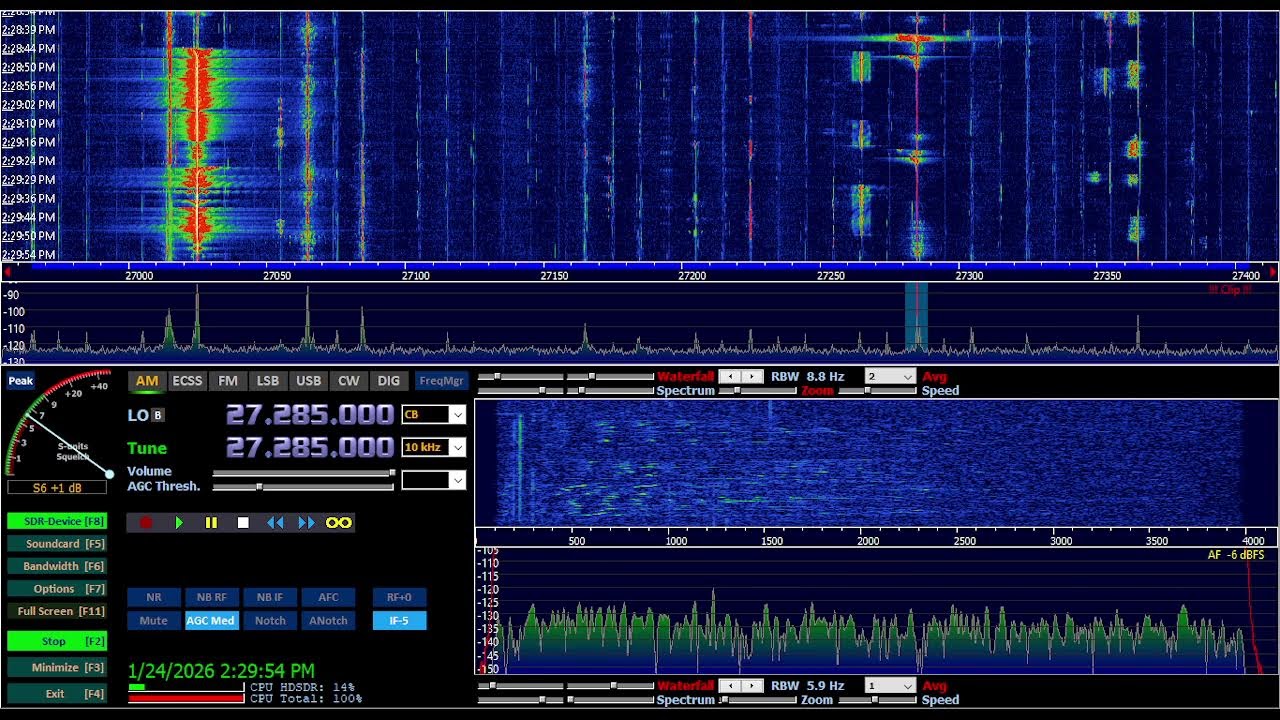
Task: Toggle the yellow loop playback icon
Action: point(339,522)
